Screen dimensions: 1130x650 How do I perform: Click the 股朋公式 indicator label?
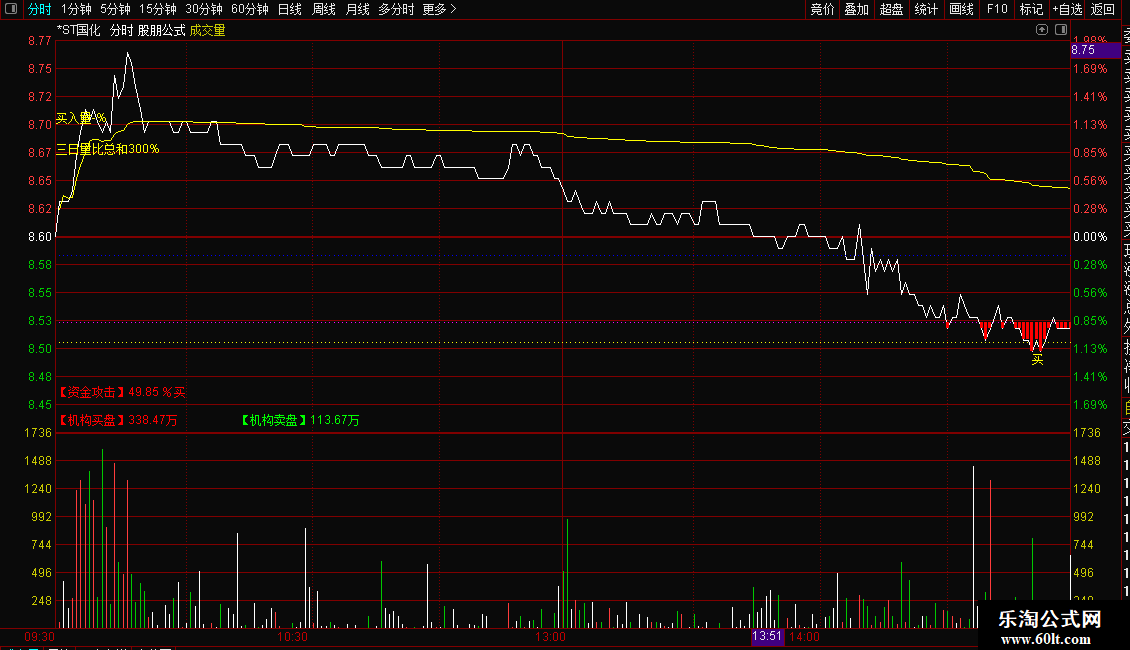click(161, 30)
